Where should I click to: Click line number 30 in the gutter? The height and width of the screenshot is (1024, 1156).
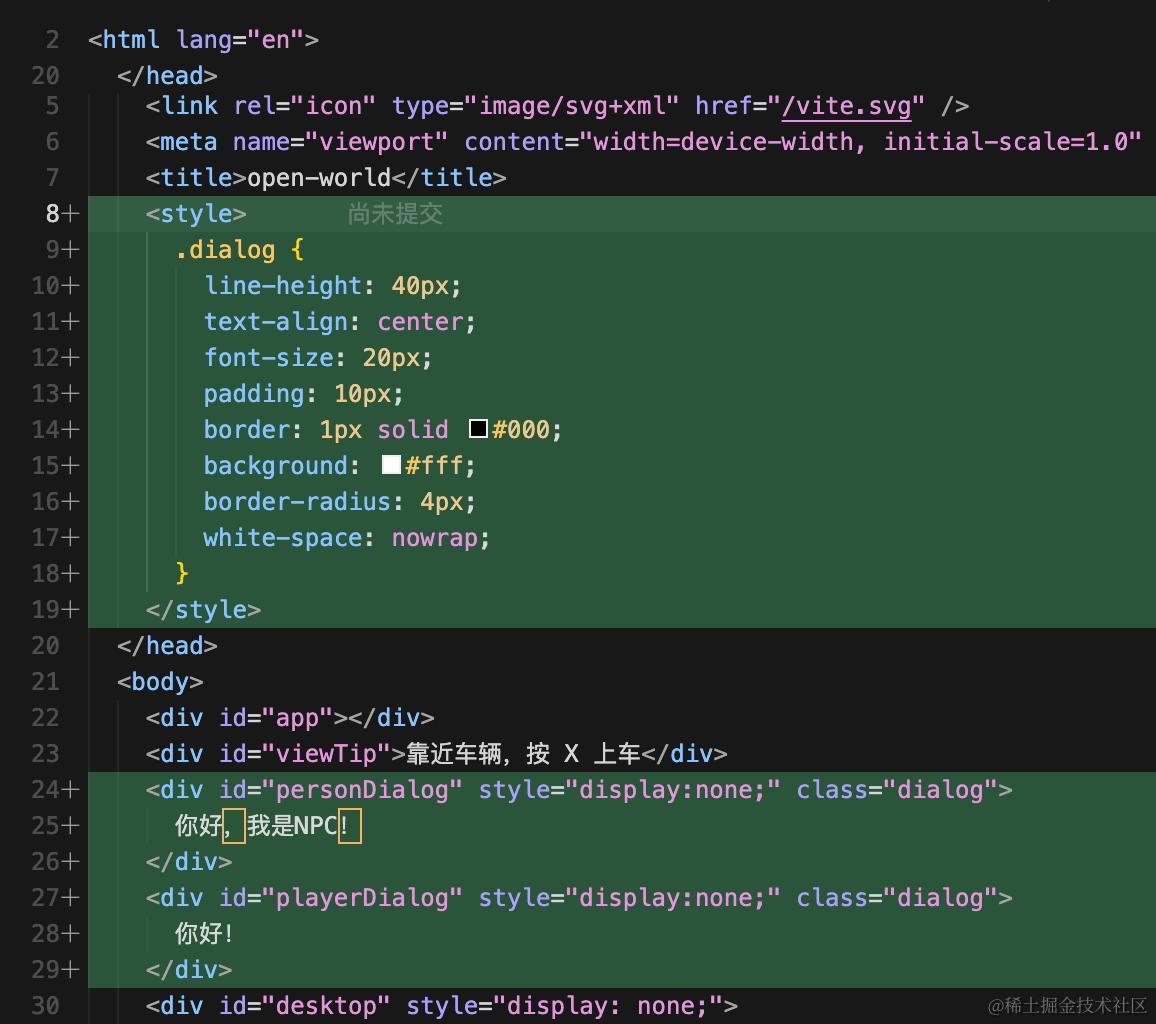coord(45,1006)
